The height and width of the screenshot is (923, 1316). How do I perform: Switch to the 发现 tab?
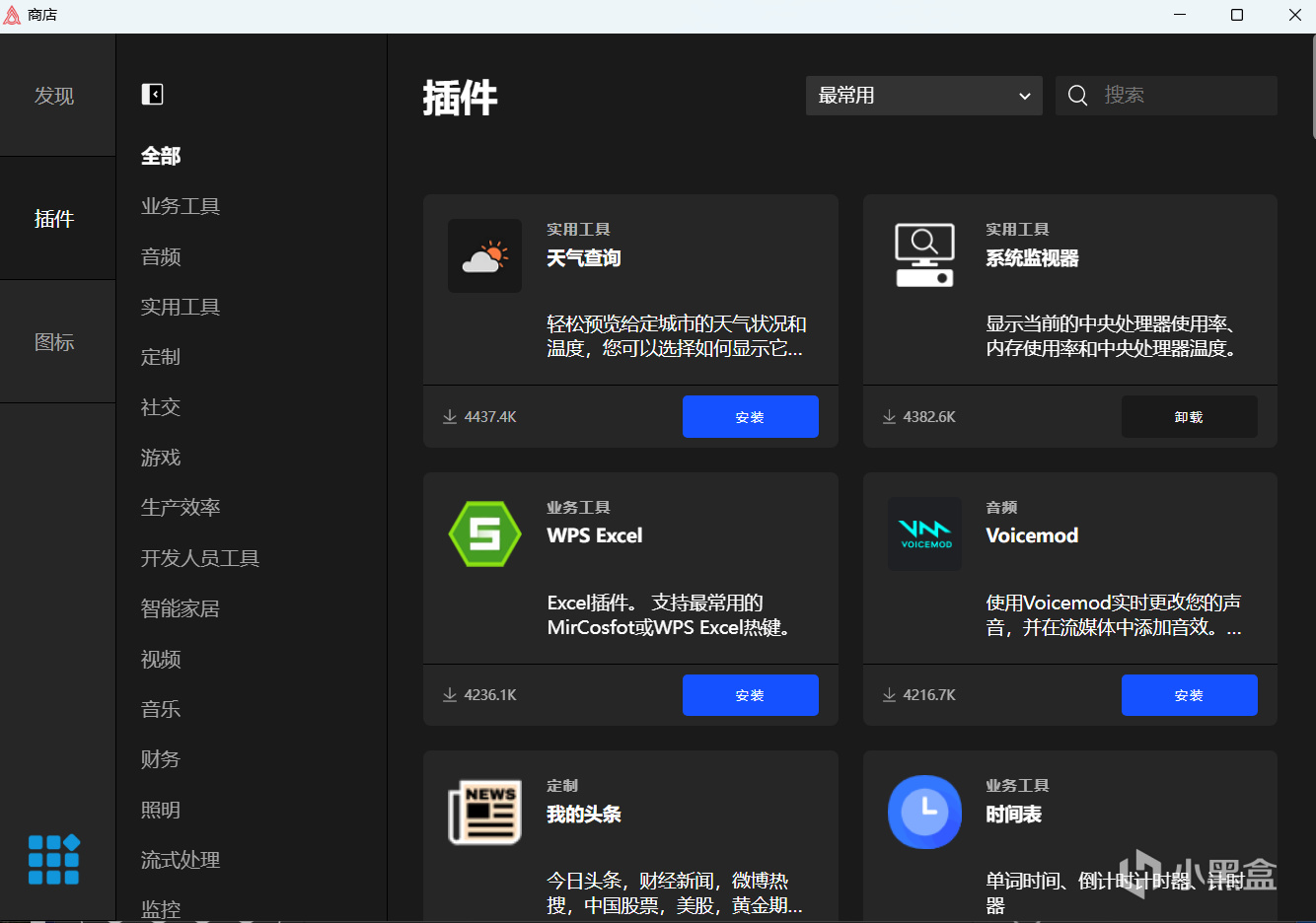(x=57, y=96)
